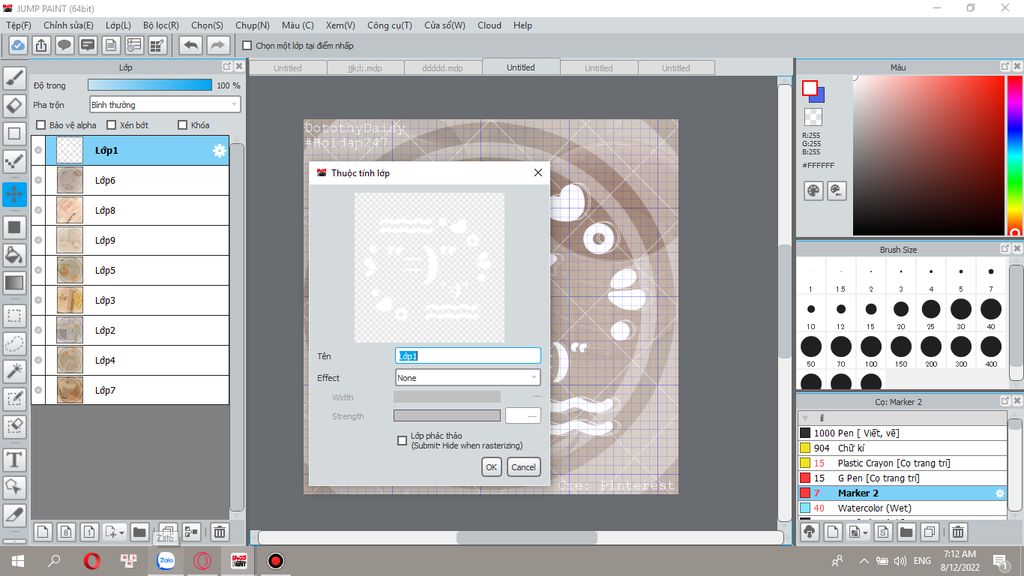1024x576 pixels.
Task: Toggle visibility of layer Lớp6
Action: [39, 180]
